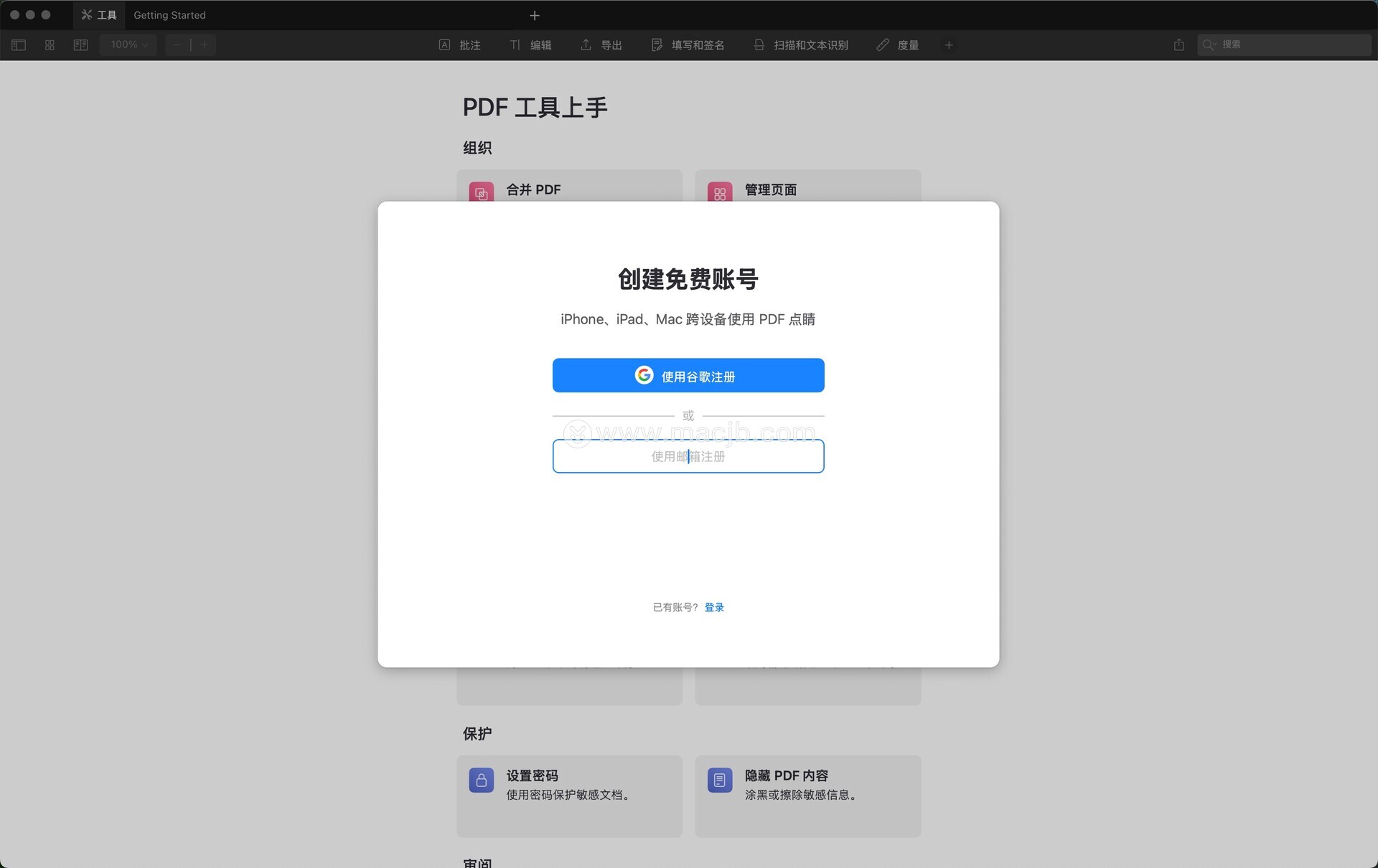
Task: Open the 设置密码 tool card
Action: coord(569,796)
